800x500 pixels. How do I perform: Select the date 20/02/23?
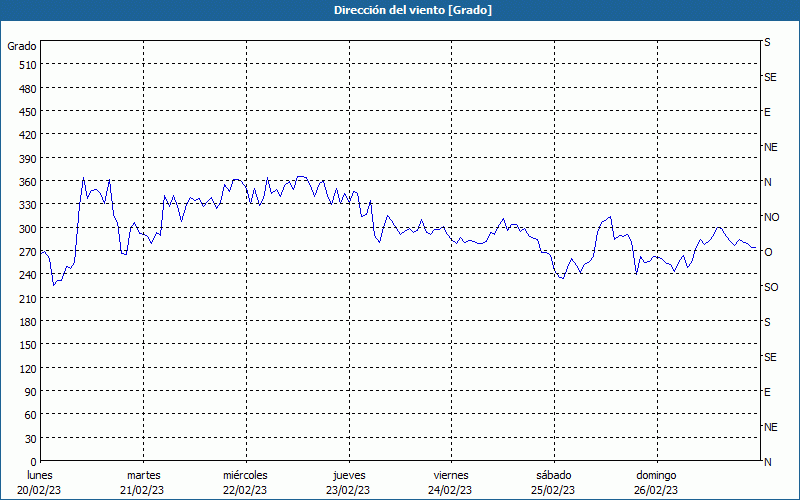(39, 490)
